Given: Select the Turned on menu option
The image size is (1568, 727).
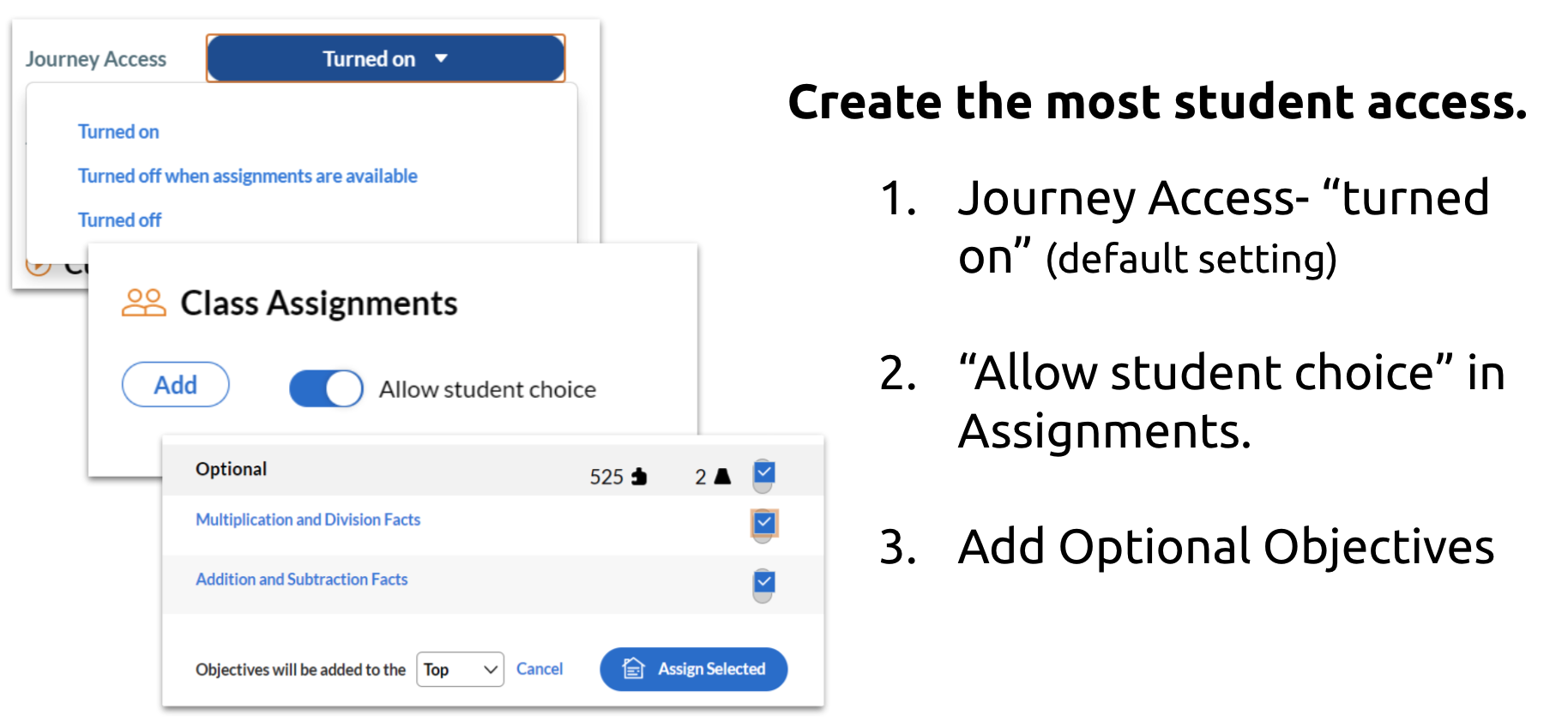Looking at the screenshot, I should coord(118,131).
